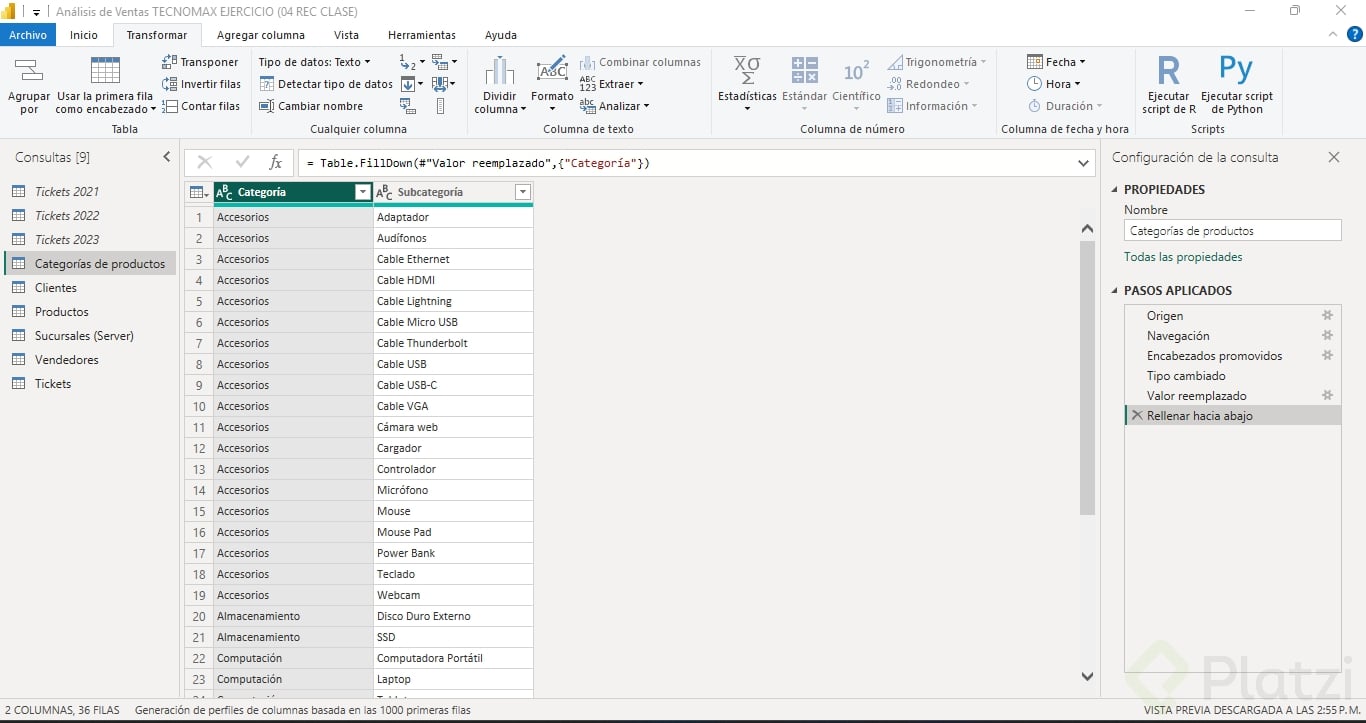Screen dimensions: 1366x723
Task: Collapse the PROPIEDADES section
Action: (x=1116, y=190)
